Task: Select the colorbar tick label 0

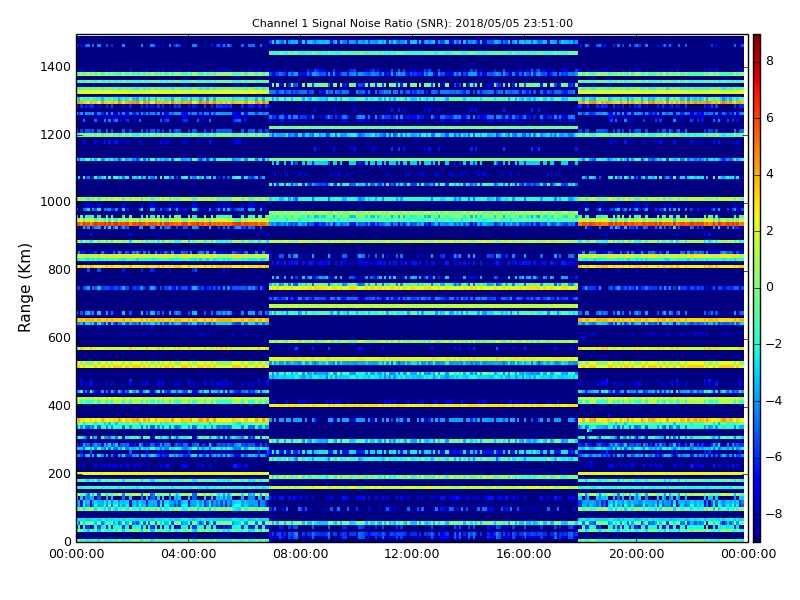Action: click(769, 287)
